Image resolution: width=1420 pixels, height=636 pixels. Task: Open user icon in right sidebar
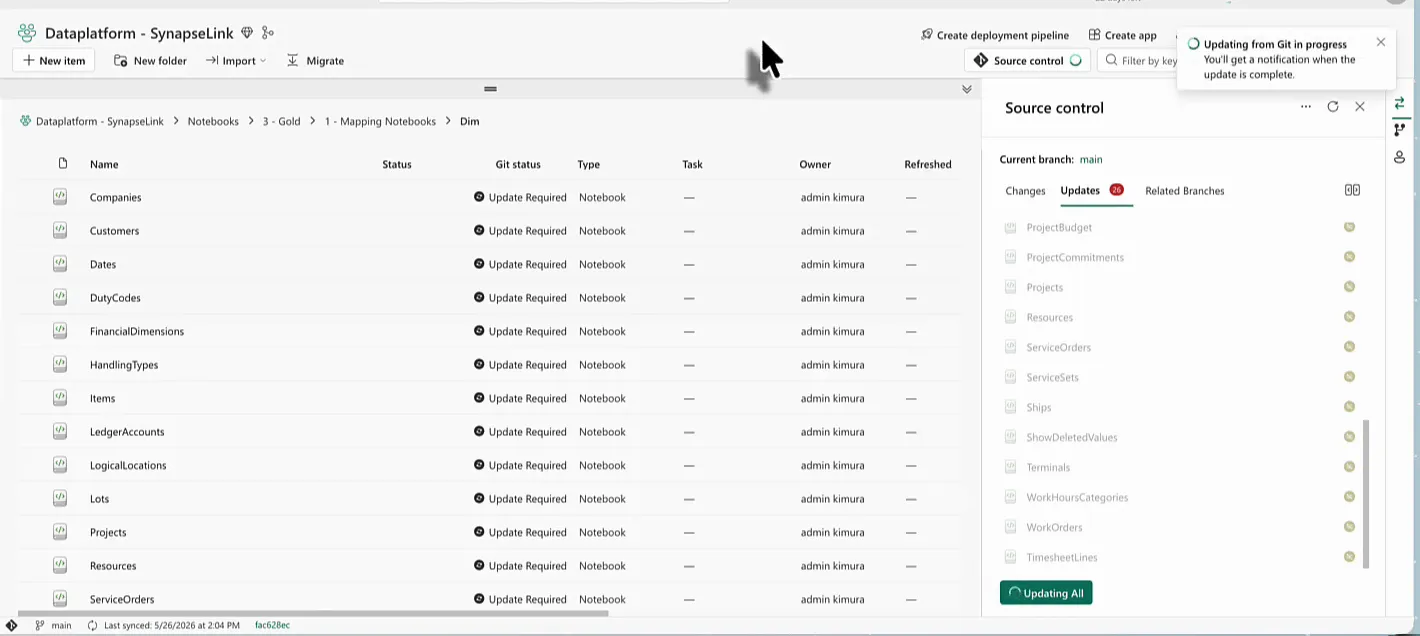click(1399, 157)
